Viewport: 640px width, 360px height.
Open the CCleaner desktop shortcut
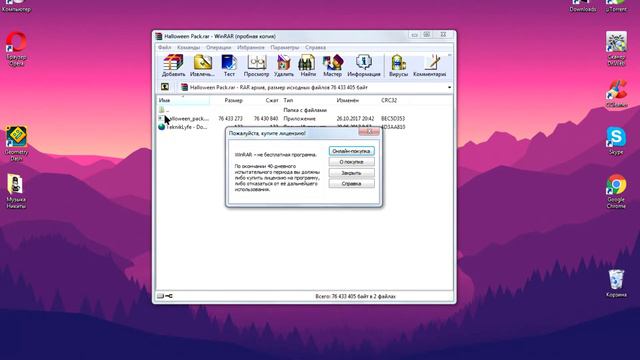[x=616, y=93]
